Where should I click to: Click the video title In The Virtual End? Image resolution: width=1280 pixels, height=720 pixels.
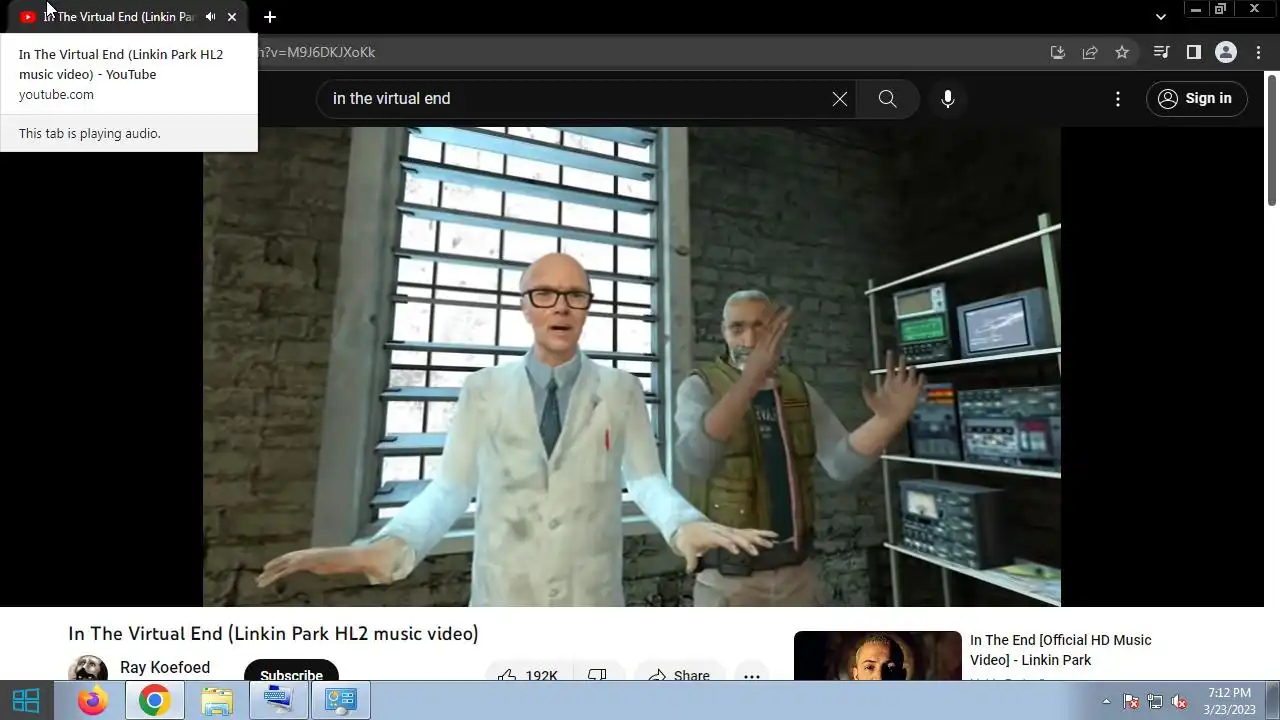point(273,633)
